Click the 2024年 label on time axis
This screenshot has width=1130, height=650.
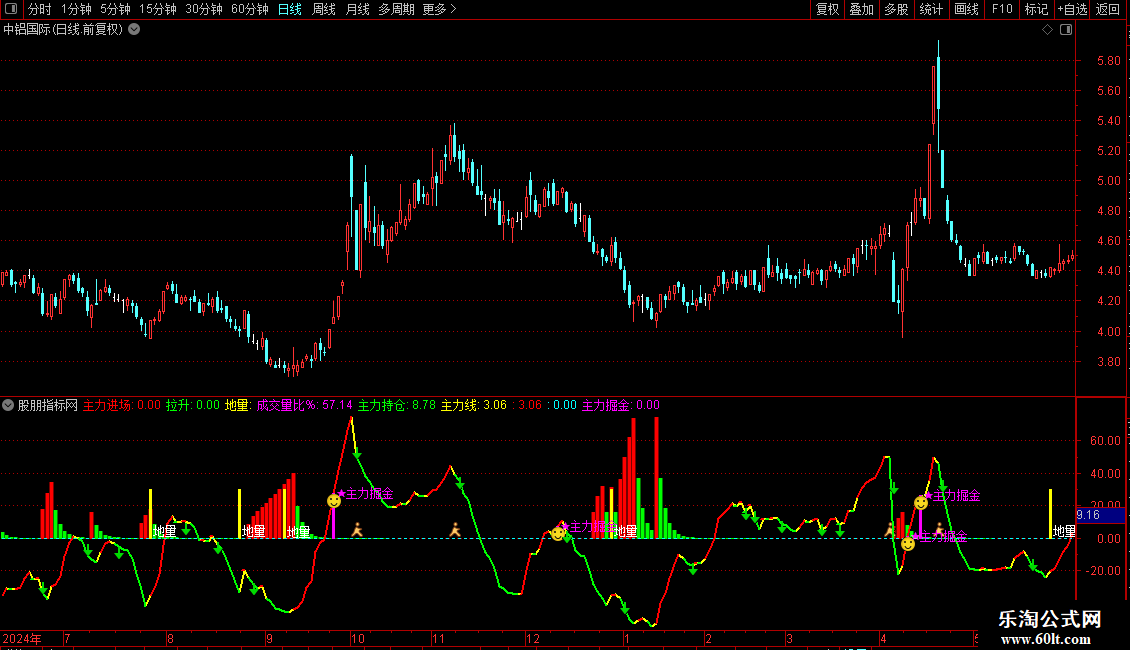click(x=22, y=638)
